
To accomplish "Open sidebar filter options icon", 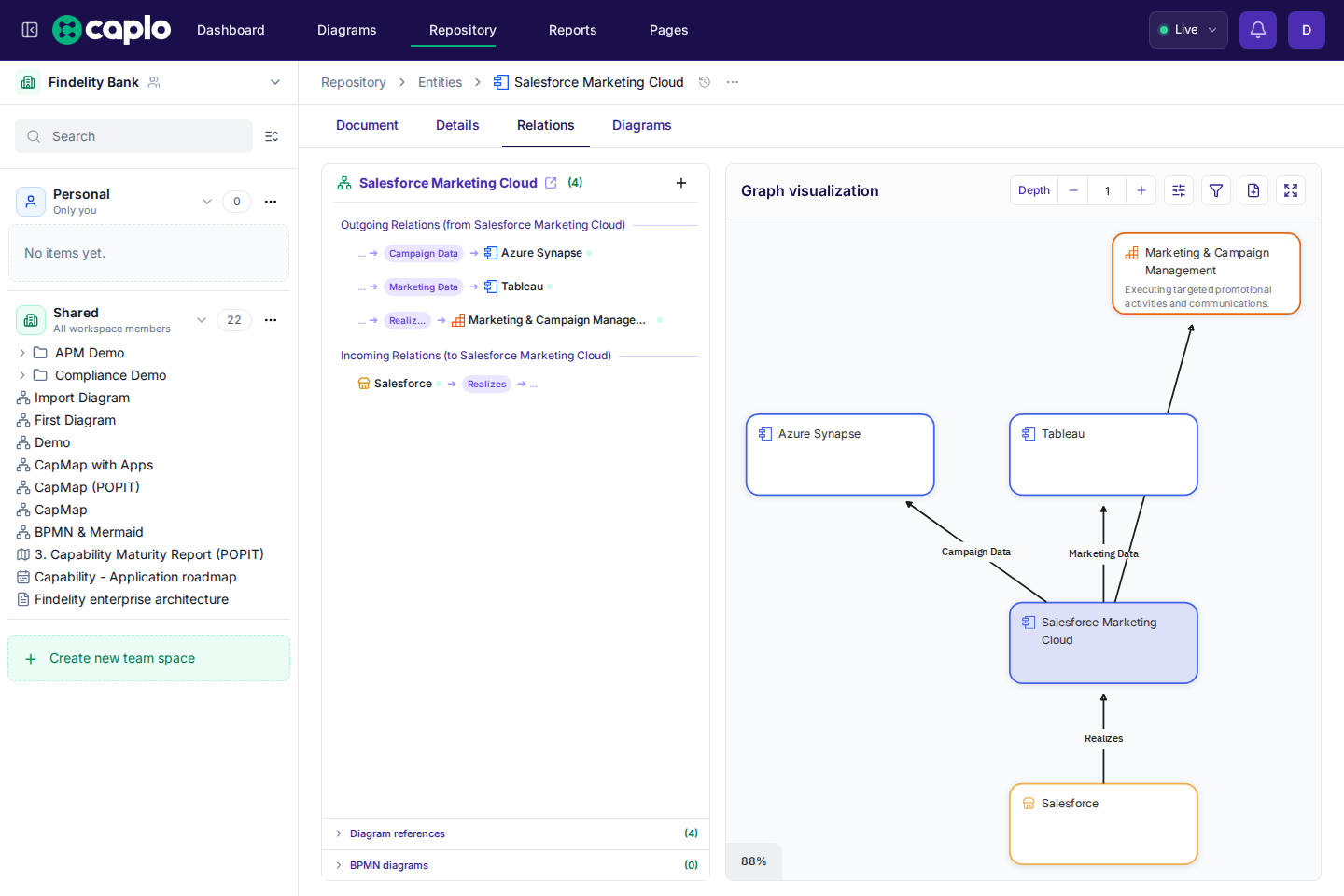I will click(272, 136).
